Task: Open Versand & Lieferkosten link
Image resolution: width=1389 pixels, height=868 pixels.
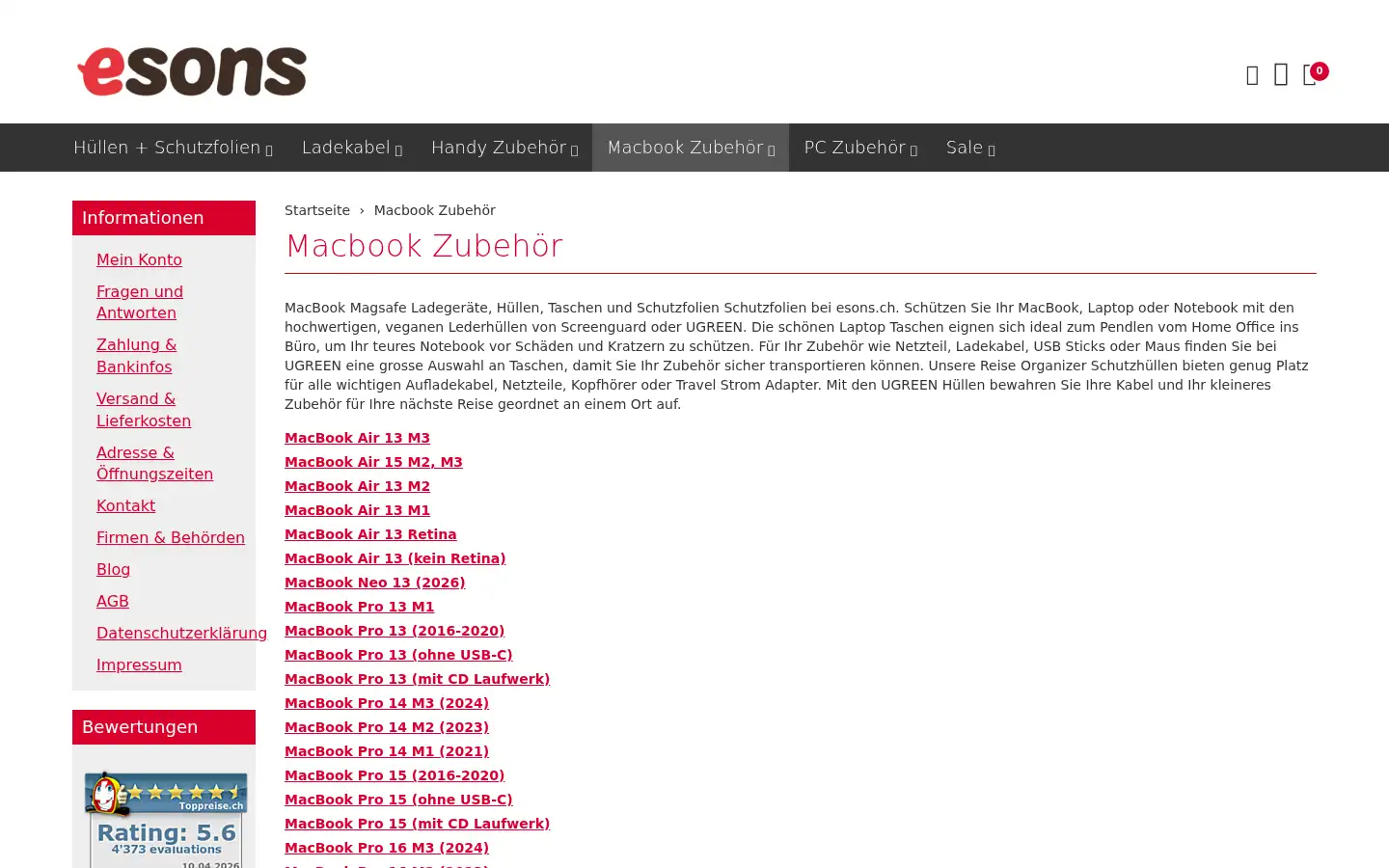Action: 144,410
